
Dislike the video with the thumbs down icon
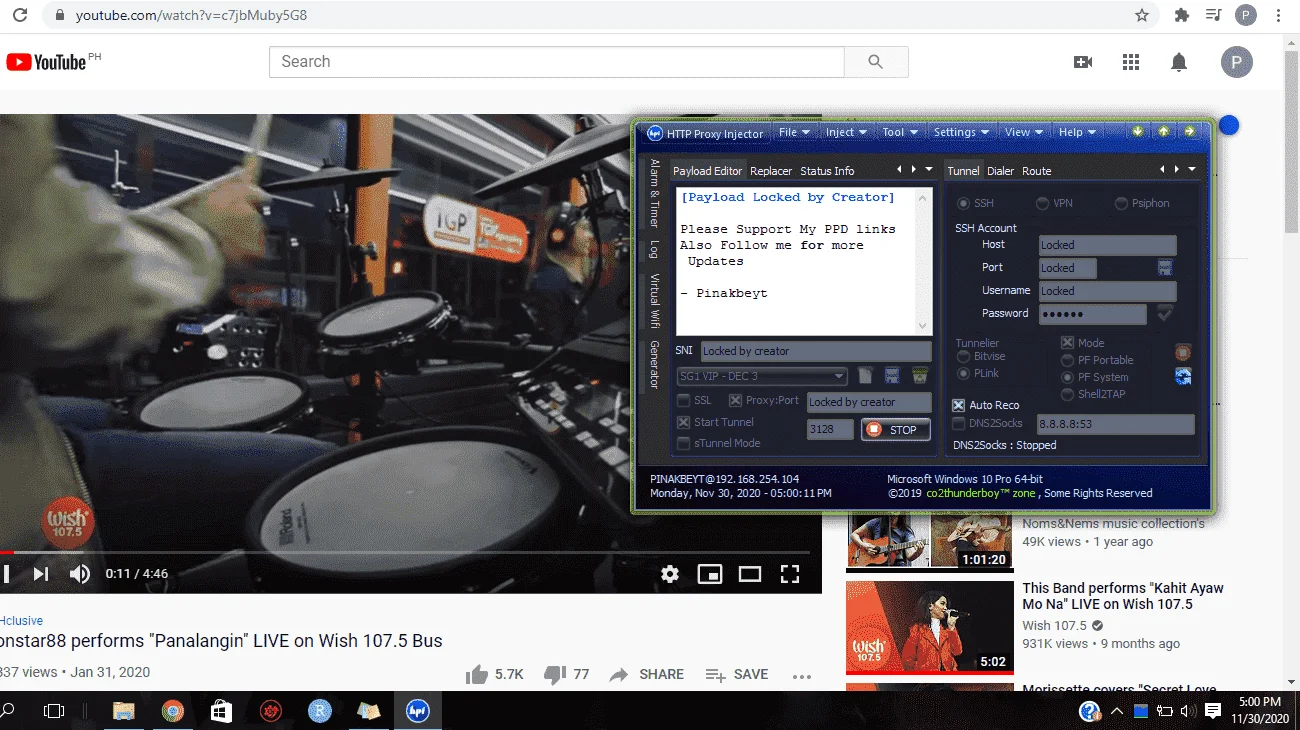pos(555,675)
